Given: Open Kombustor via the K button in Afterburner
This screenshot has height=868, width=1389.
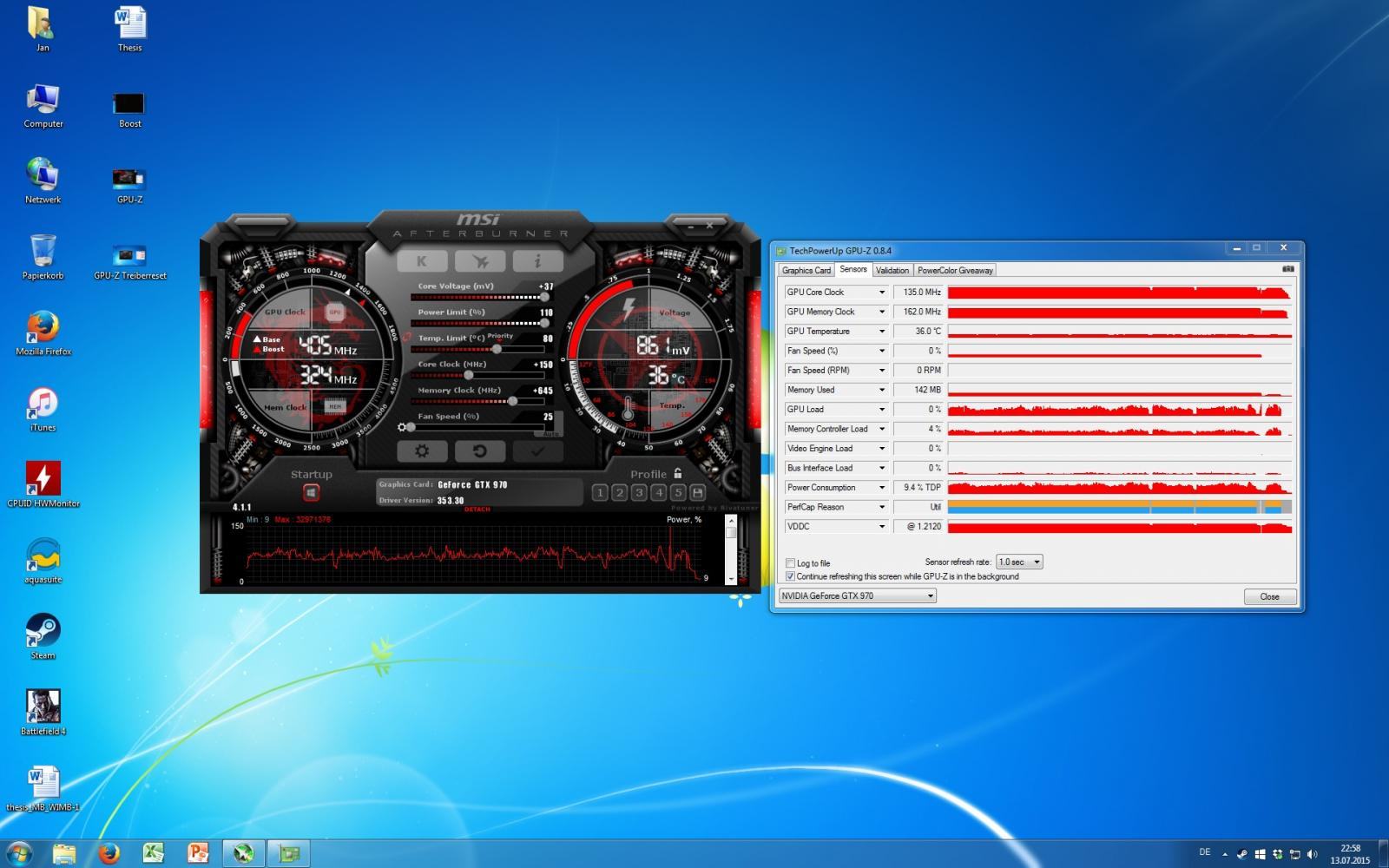Looking at the screenshot, I should pyautogui.click(x=422, y=261).
